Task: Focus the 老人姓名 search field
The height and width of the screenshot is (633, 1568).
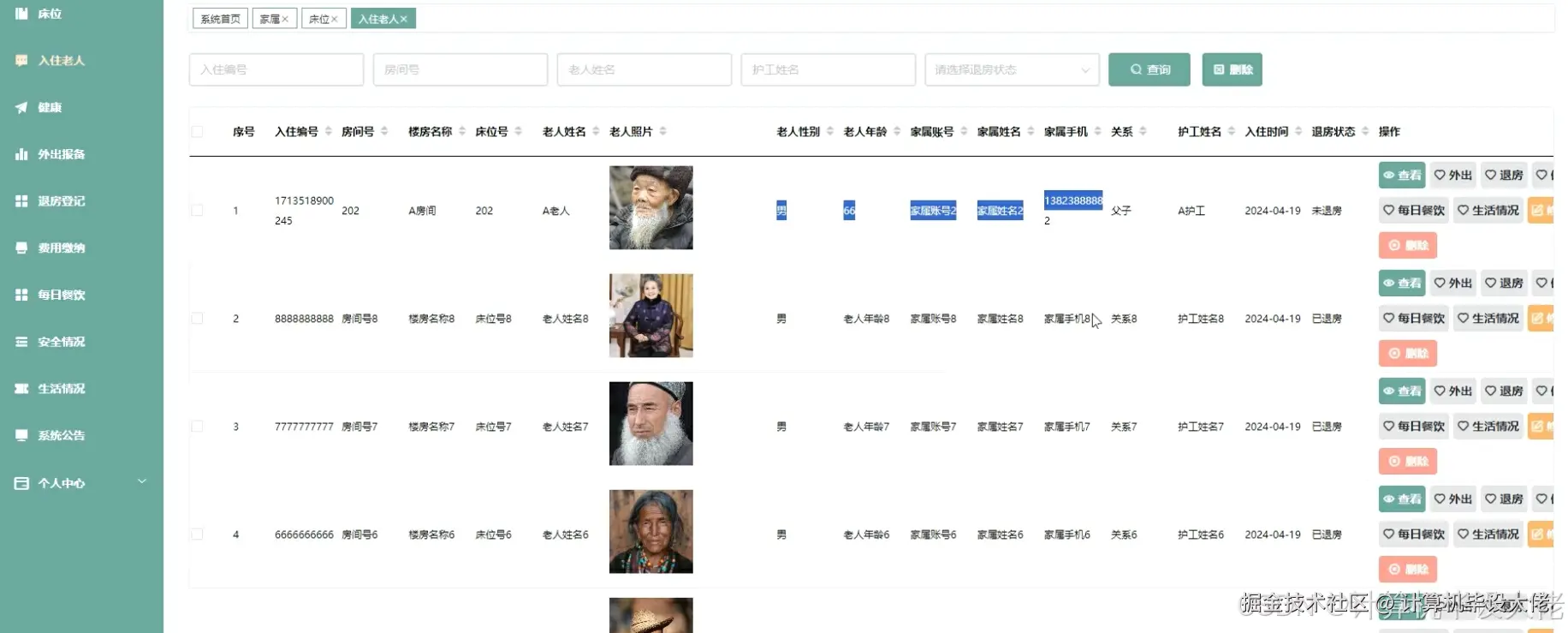Action: click(644, 69)
